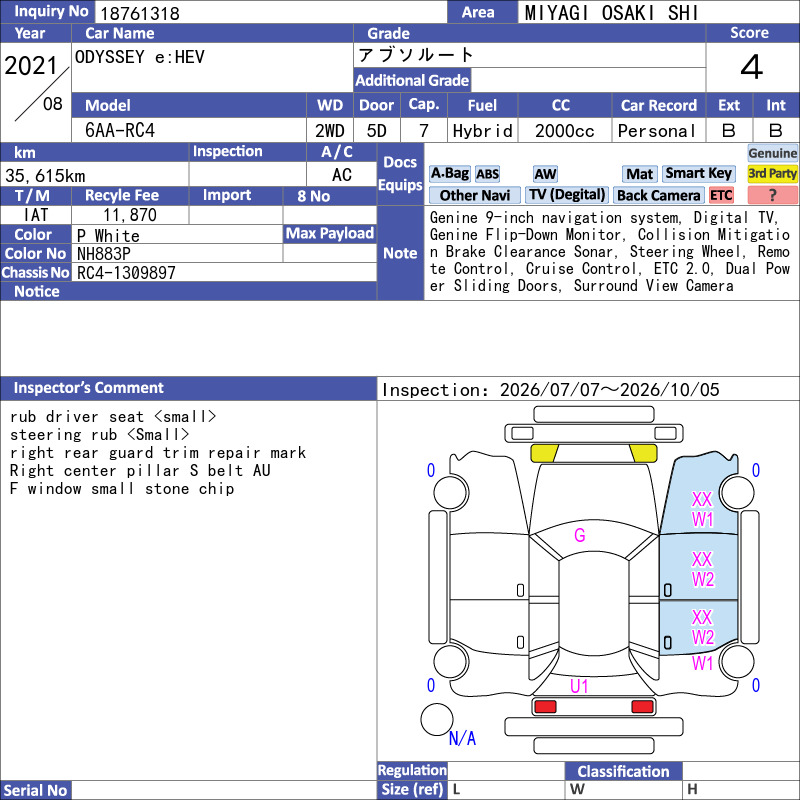
Task: Click the engine size 2000cc
Action: [x=565, y=131]
